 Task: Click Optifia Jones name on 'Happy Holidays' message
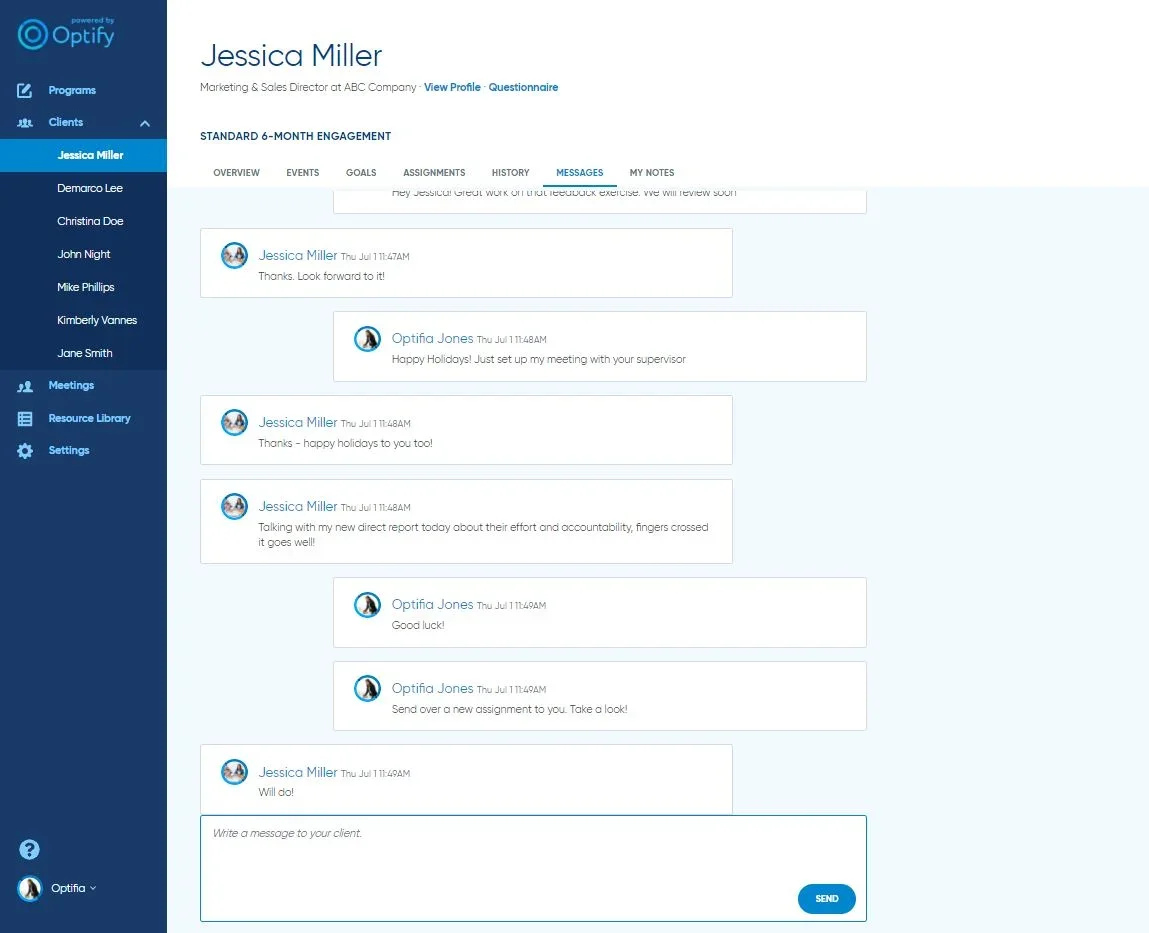click(432, 339)
